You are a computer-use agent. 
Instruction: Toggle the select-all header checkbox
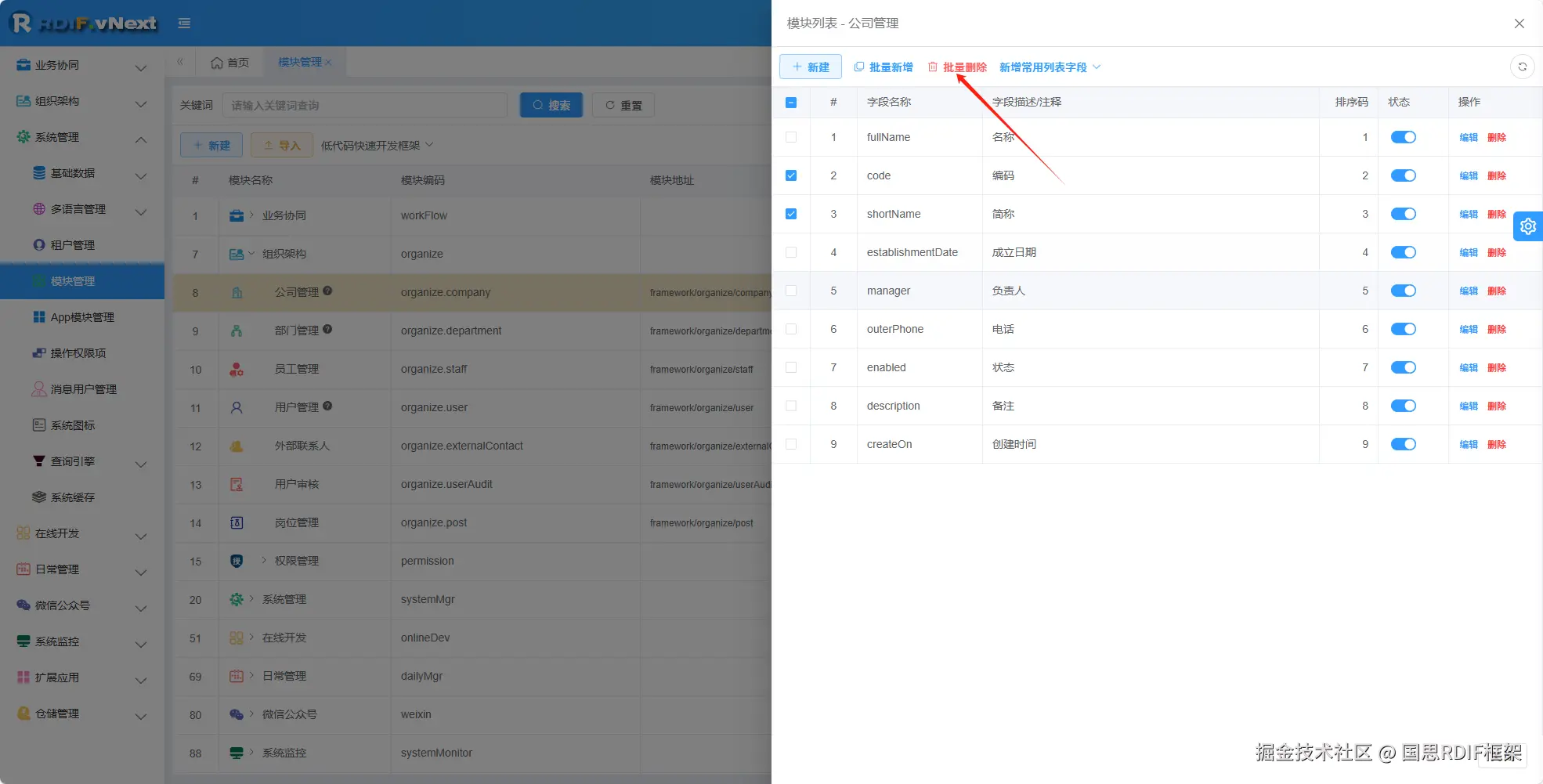tap(791, 102)
